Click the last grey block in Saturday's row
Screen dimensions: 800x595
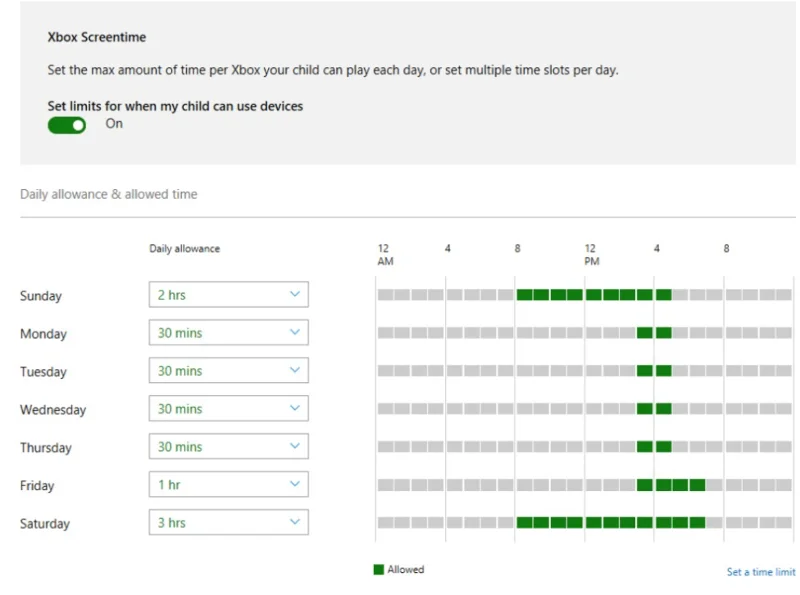(x=783, y=523)
